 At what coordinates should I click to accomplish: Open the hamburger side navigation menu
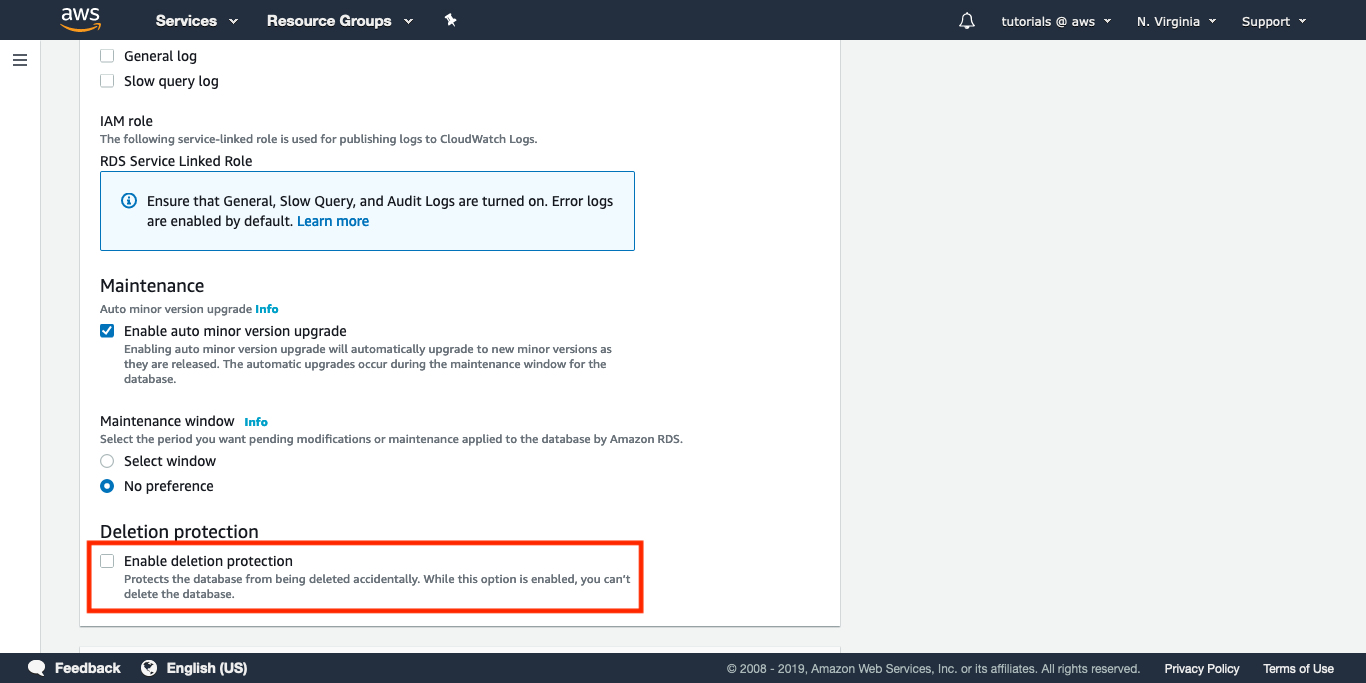(x=20, y=60)
